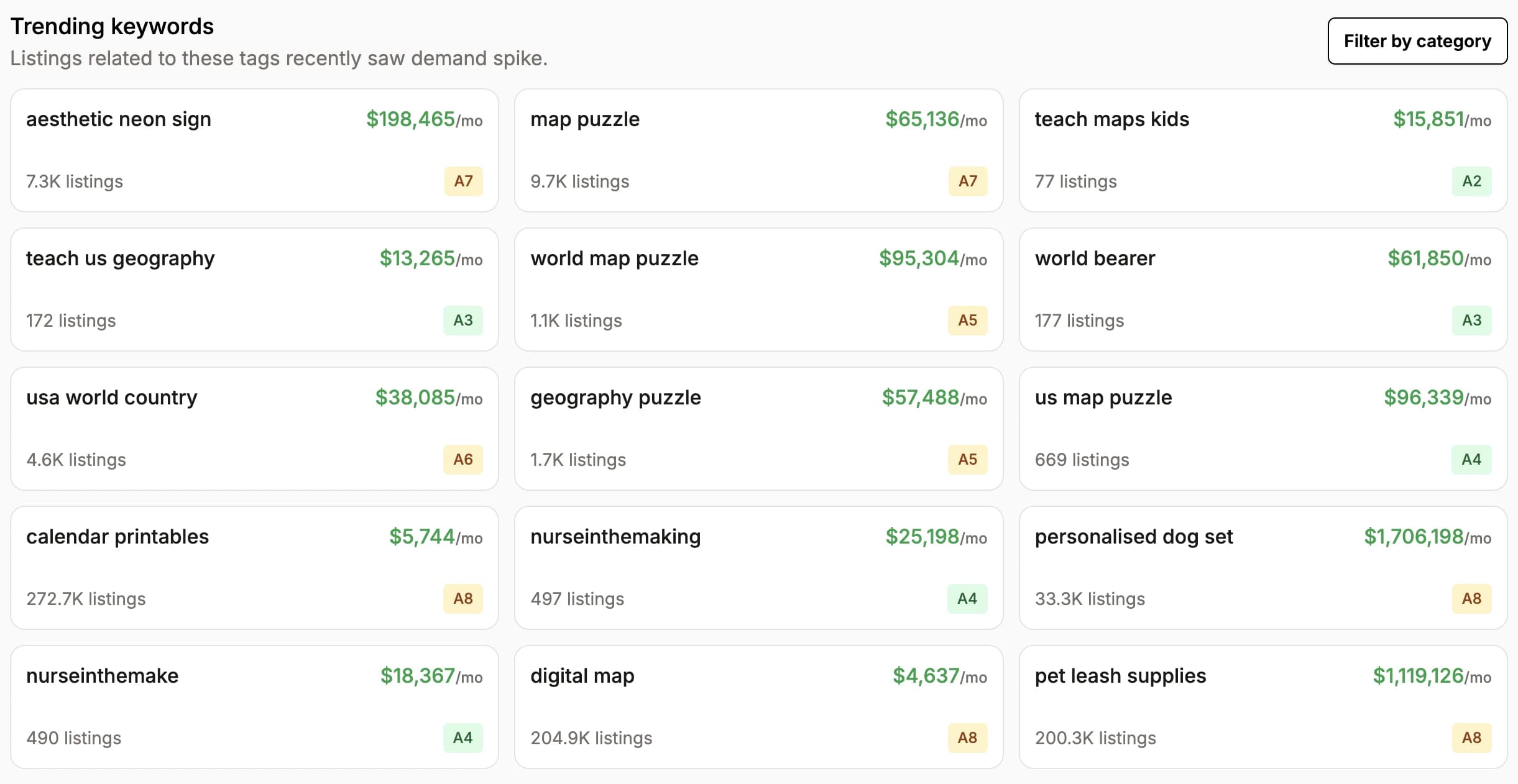Click the A2 badge on teach maps kids
This screenshot has height=784, width=1518.
click(x=1471, y=181)
